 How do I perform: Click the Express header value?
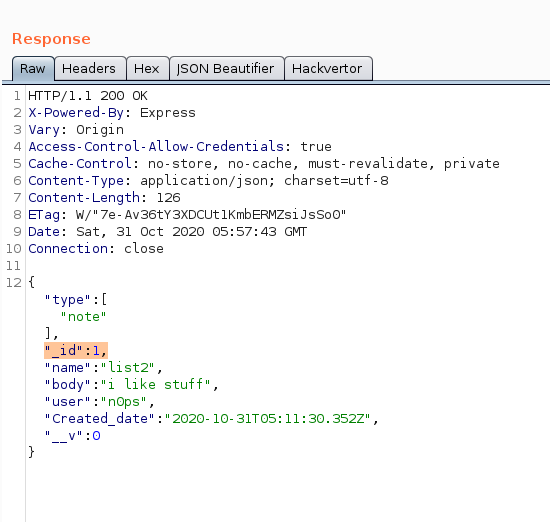coord(168,113)
